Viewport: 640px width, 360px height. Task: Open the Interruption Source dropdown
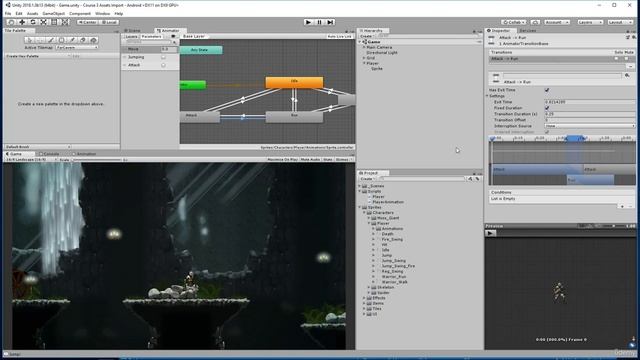pyautogui.click(x=590, y=126)
